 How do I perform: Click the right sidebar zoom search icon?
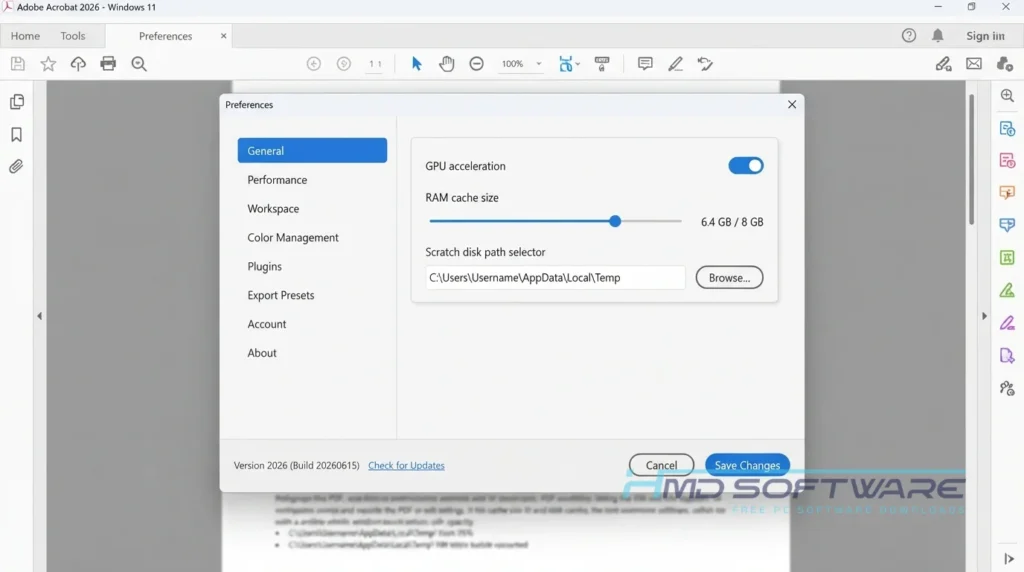coord(1007,96)
